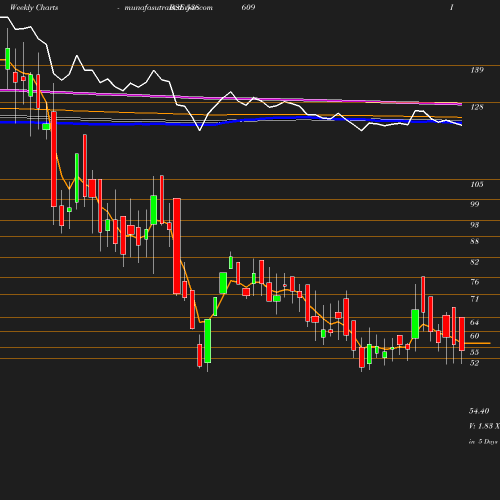Click the 99 price level label
Screen dimensions: 500x500
(x=475, y=204)
